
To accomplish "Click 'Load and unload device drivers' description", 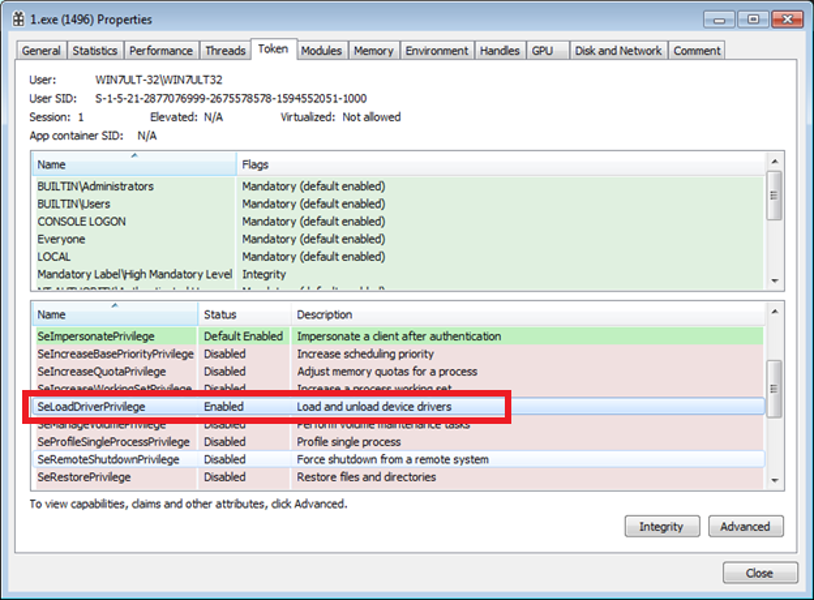I will point(374,406).
